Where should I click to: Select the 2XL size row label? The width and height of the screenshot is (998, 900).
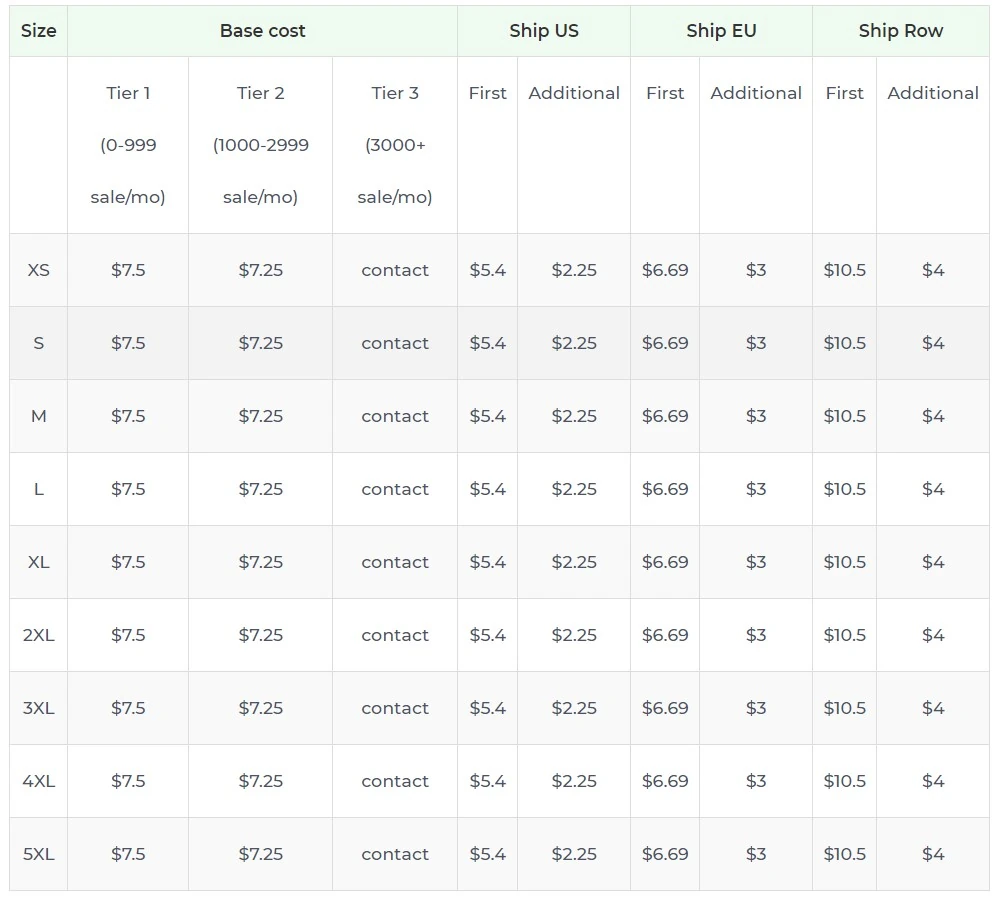(37, 635)
